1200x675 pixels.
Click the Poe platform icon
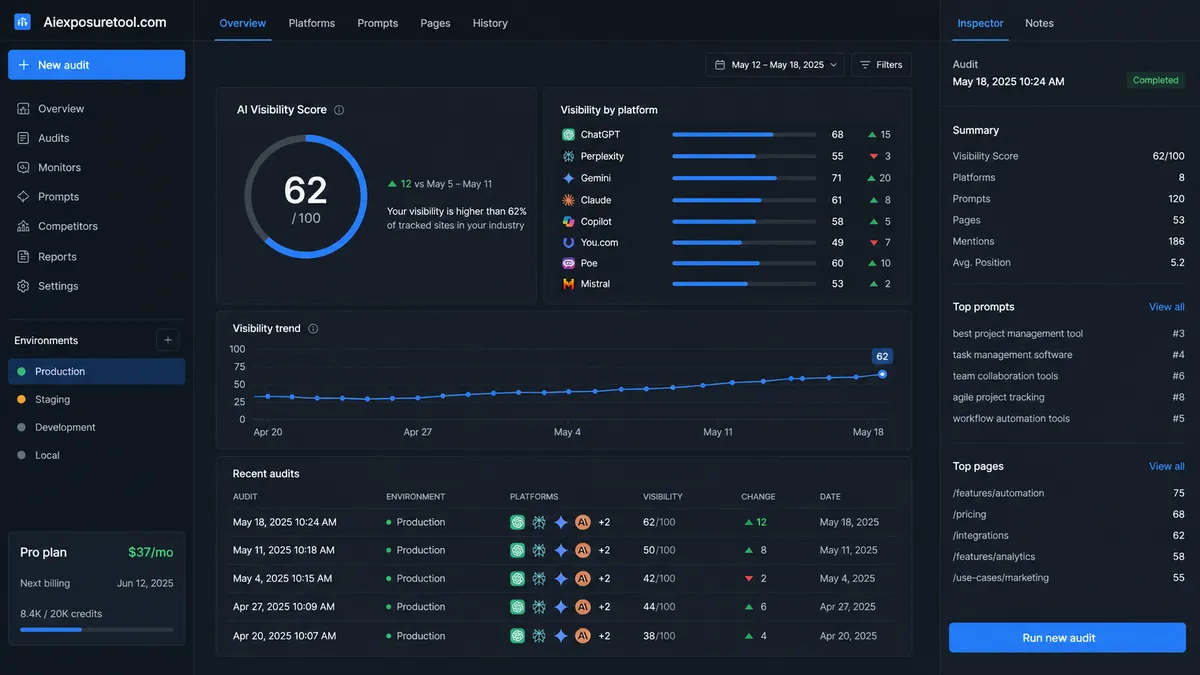pos(569,263)
